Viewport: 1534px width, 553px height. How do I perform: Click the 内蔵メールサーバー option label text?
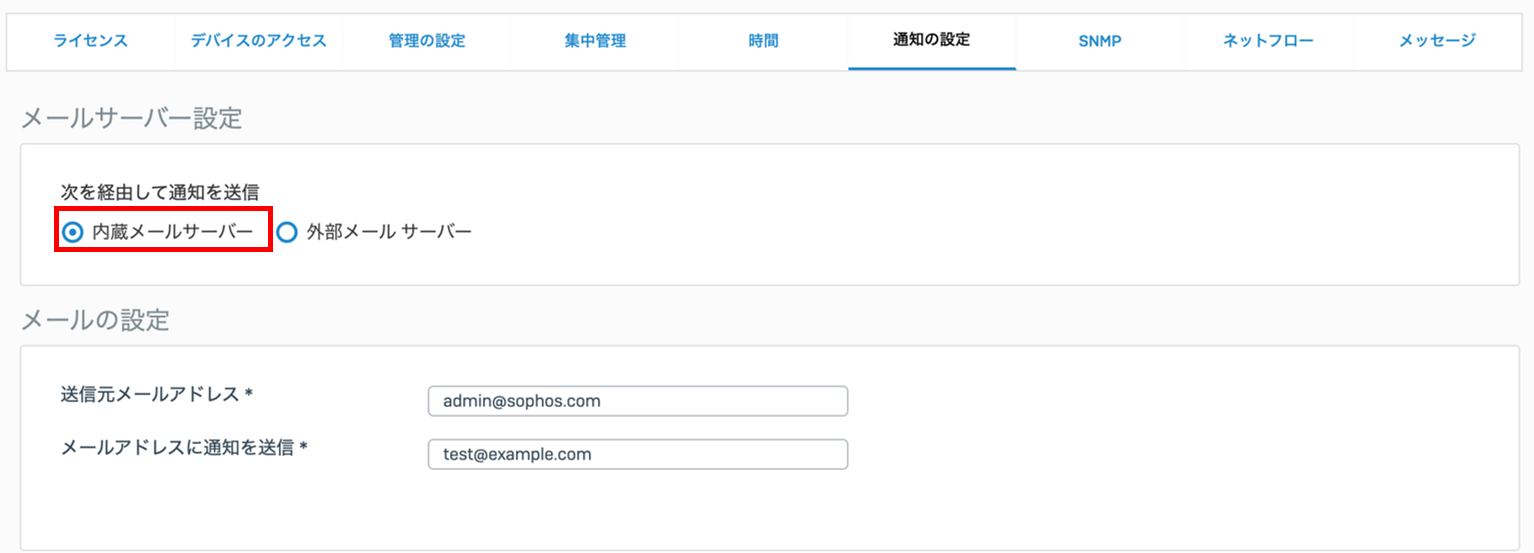pos(172,232)
